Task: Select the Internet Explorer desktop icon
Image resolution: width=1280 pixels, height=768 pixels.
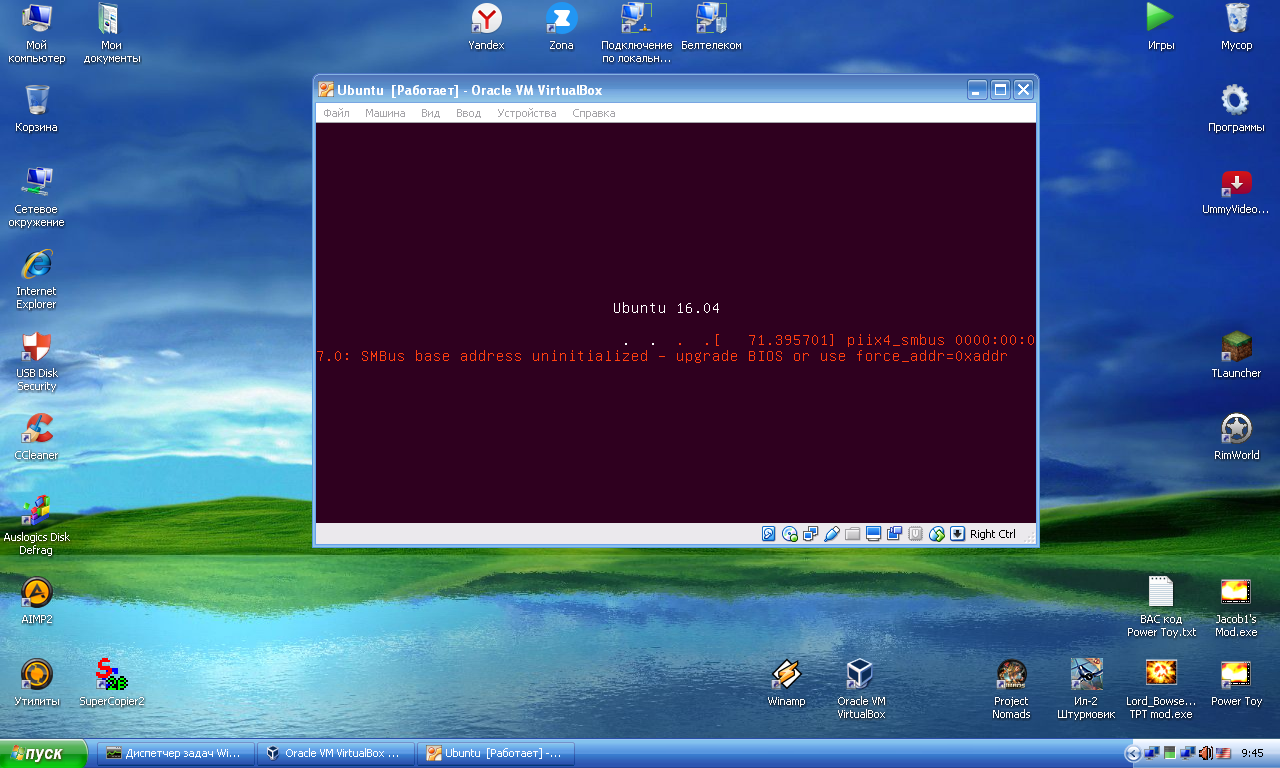Action: pos(37,278)
